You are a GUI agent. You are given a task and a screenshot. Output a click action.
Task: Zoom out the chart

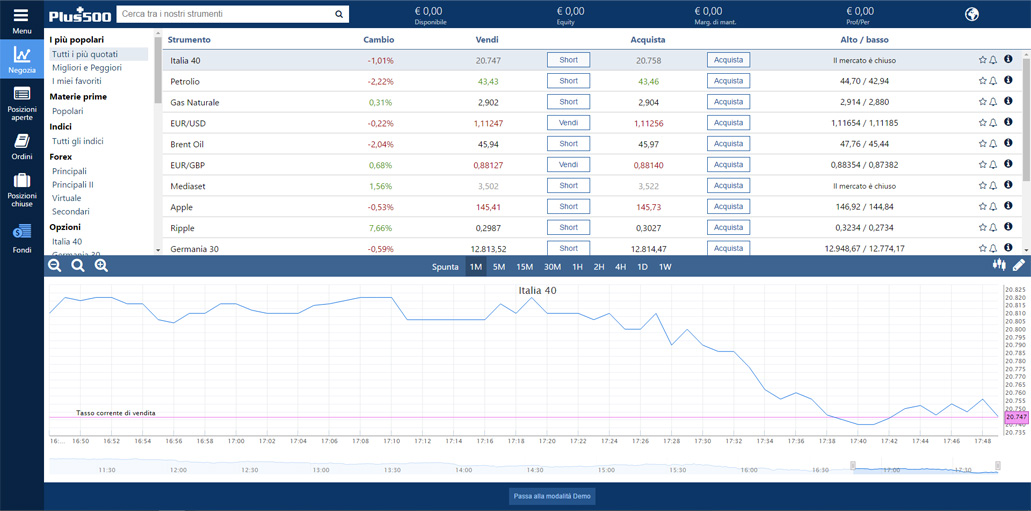(55, 266)
